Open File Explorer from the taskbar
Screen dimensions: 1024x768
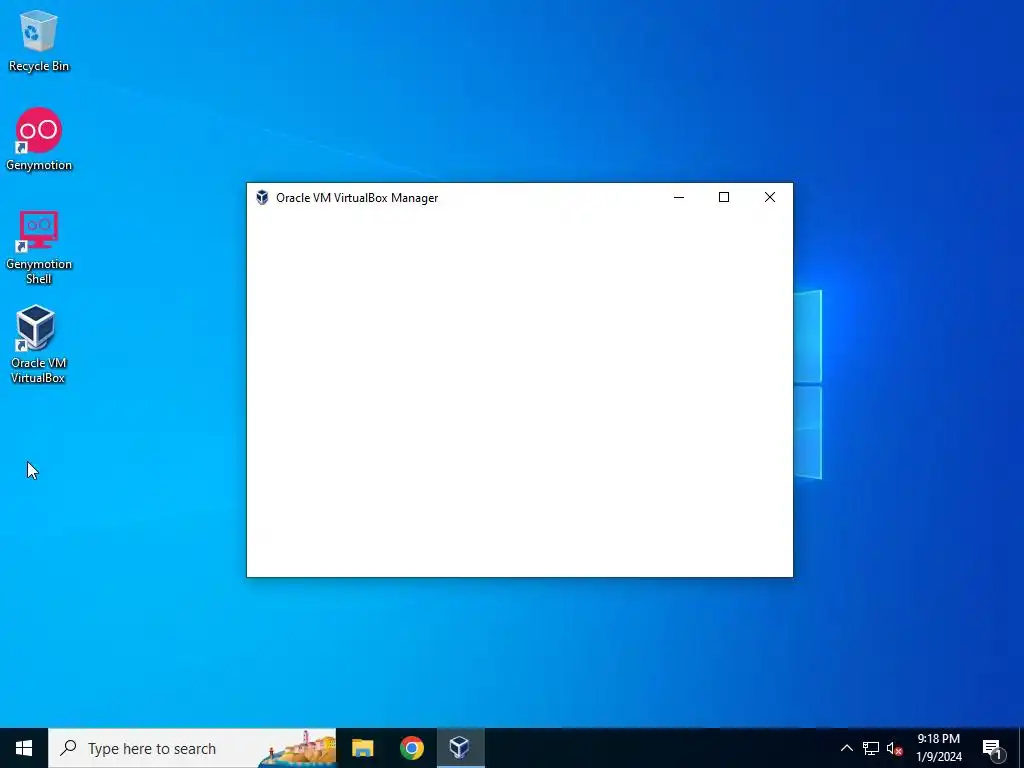point(362,748)
